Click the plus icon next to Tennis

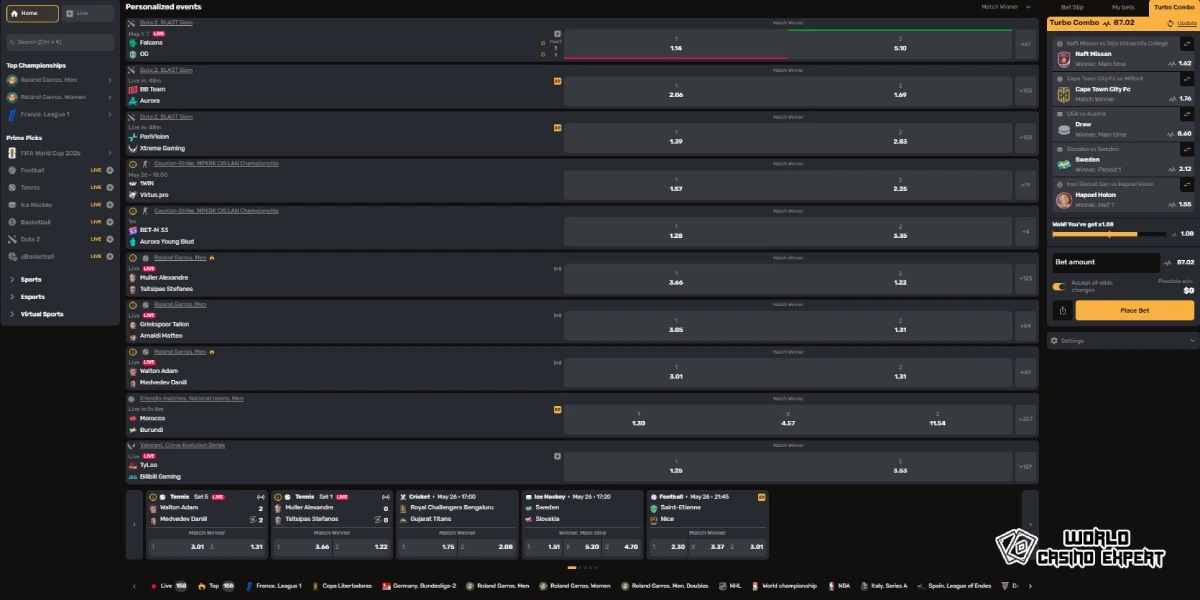point(110,187)
